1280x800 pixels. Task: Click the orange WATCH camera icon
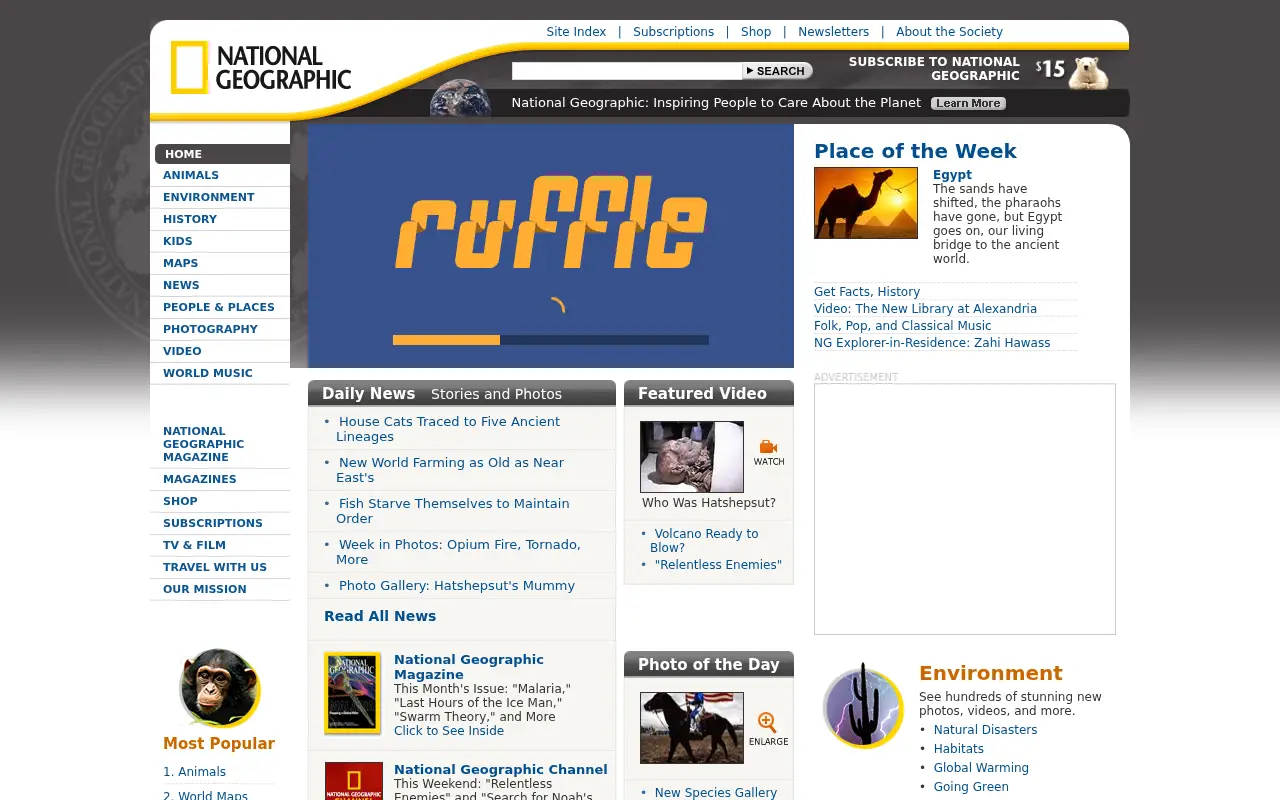768,447
